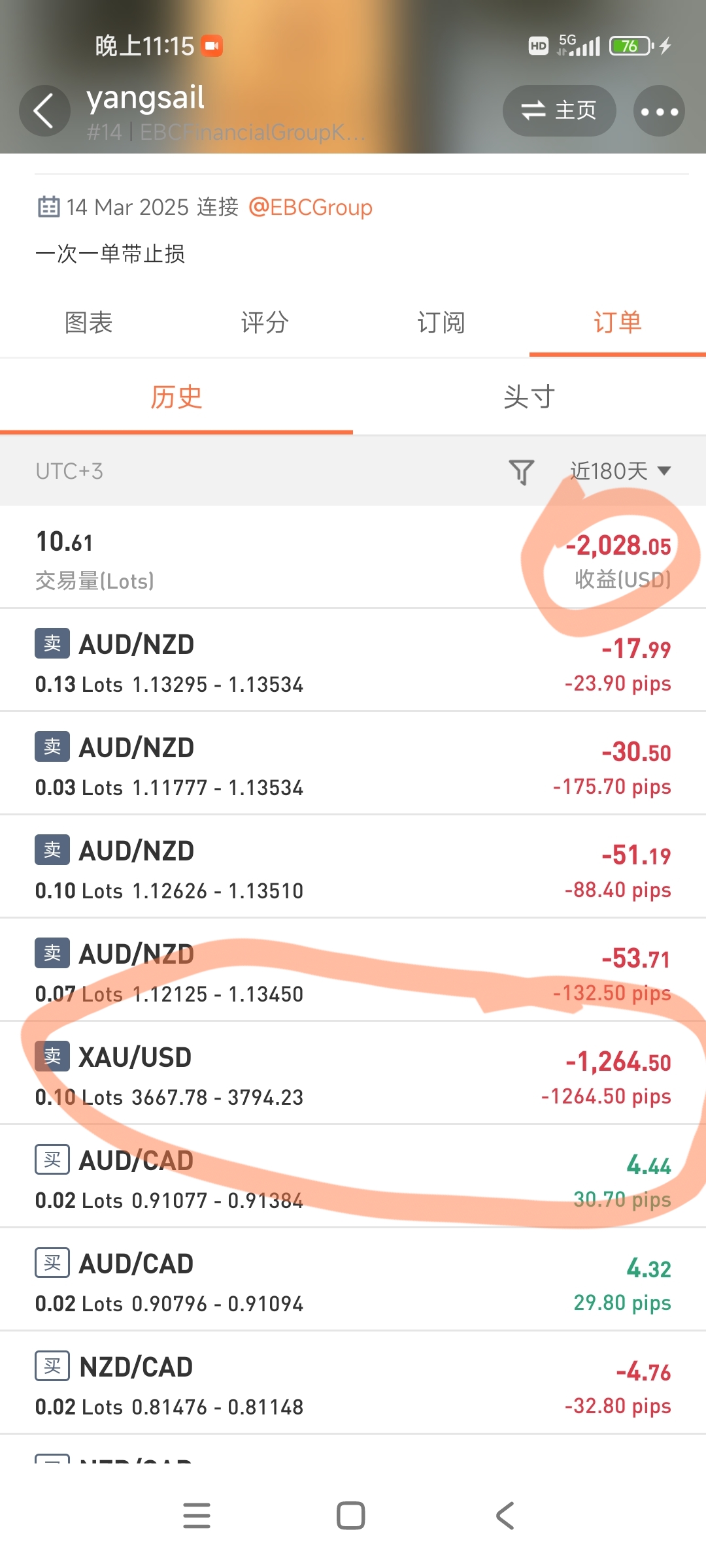
Task: Open the NZD/CAD -4.76 order row
Action: [353, 1382]
